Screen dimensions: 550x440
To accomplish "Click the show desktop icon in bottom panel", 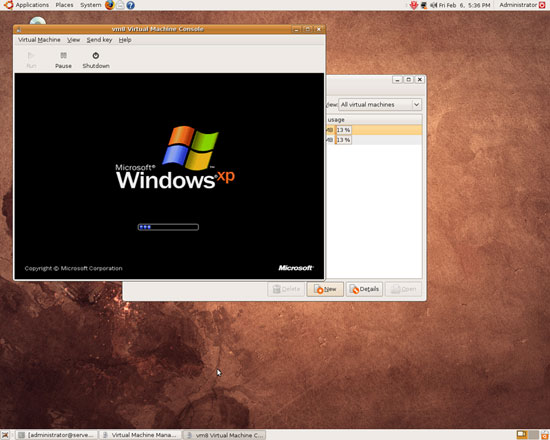I will point(5,435).
